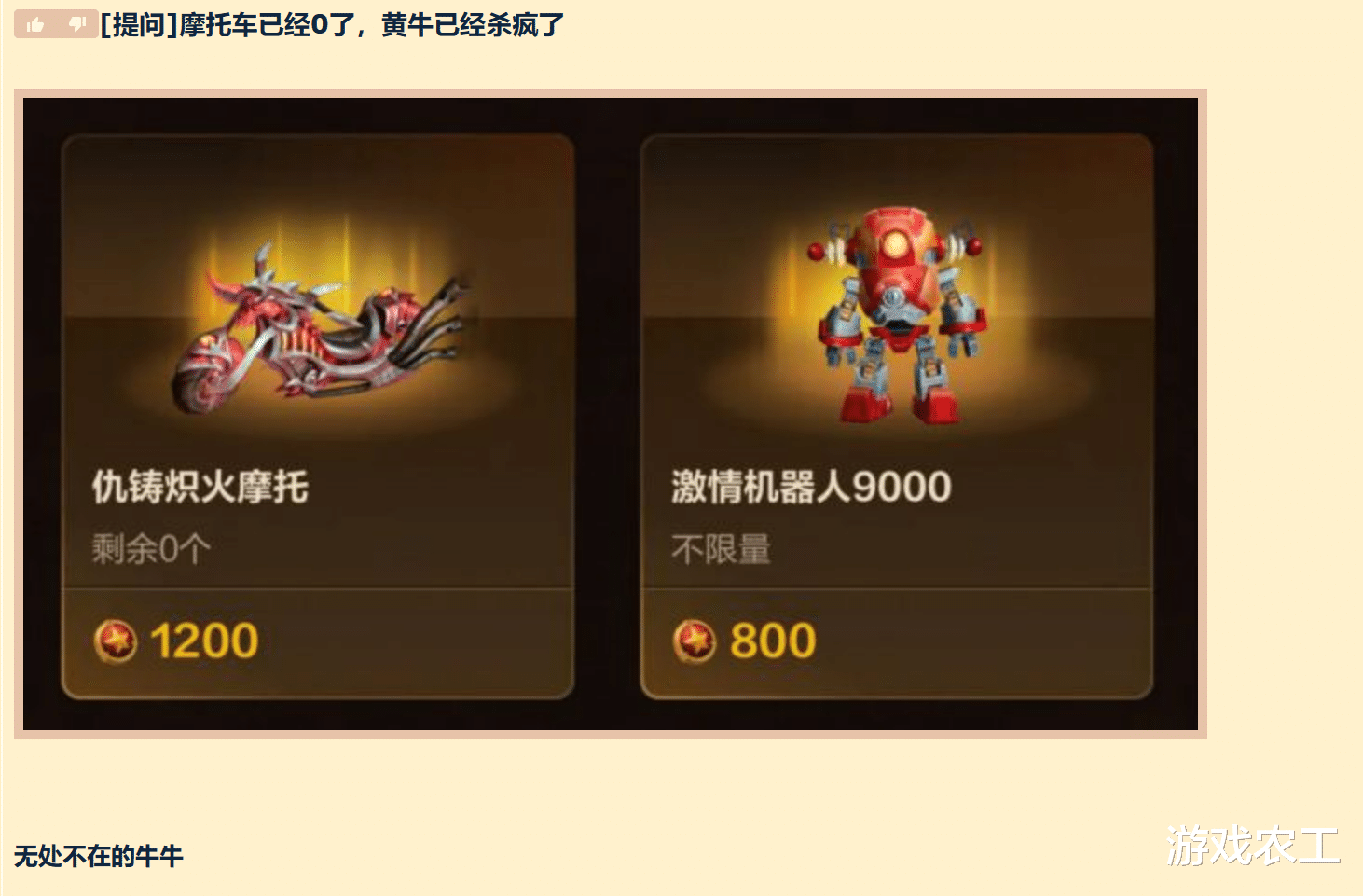Screen dimensions: 1363x896
Task: Select the 仇铸炽火摩托 item name
Action: tap(200, 487)
